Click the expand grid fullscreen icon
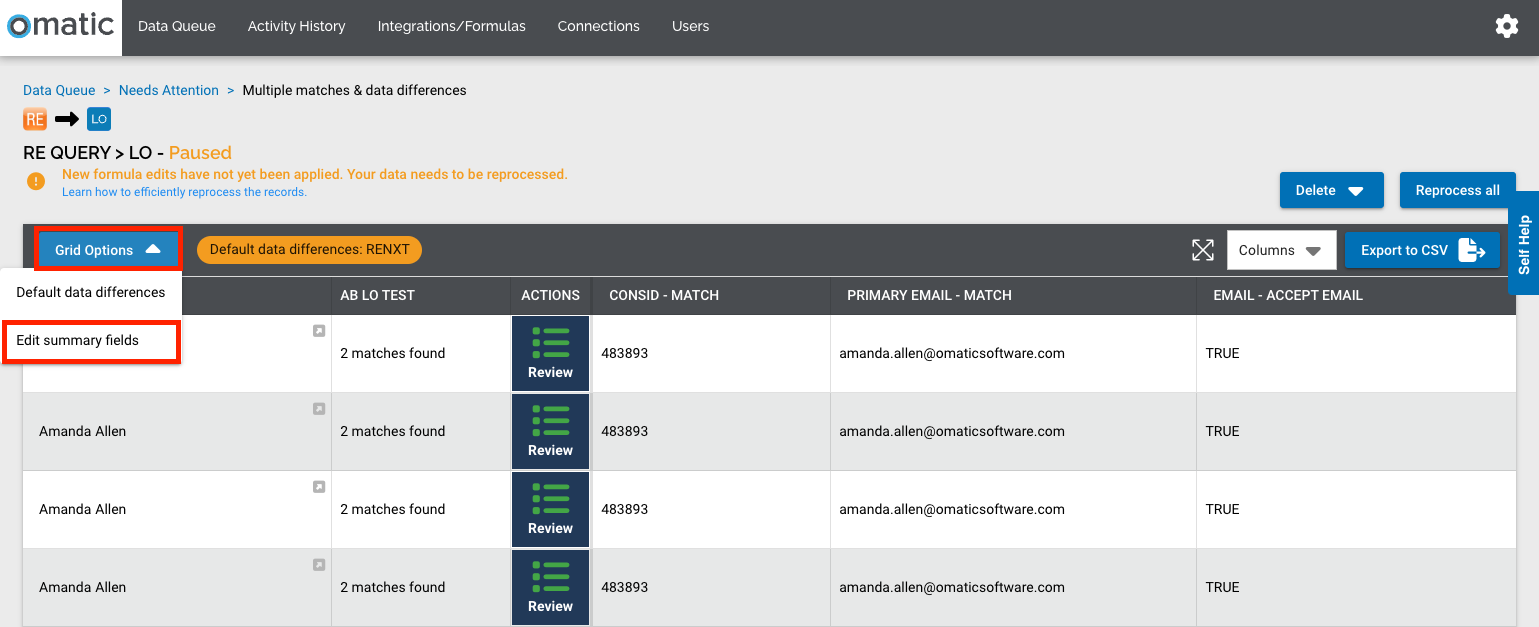The height and width of the screenshot is (627, 1539). [x=1203, y=250]
